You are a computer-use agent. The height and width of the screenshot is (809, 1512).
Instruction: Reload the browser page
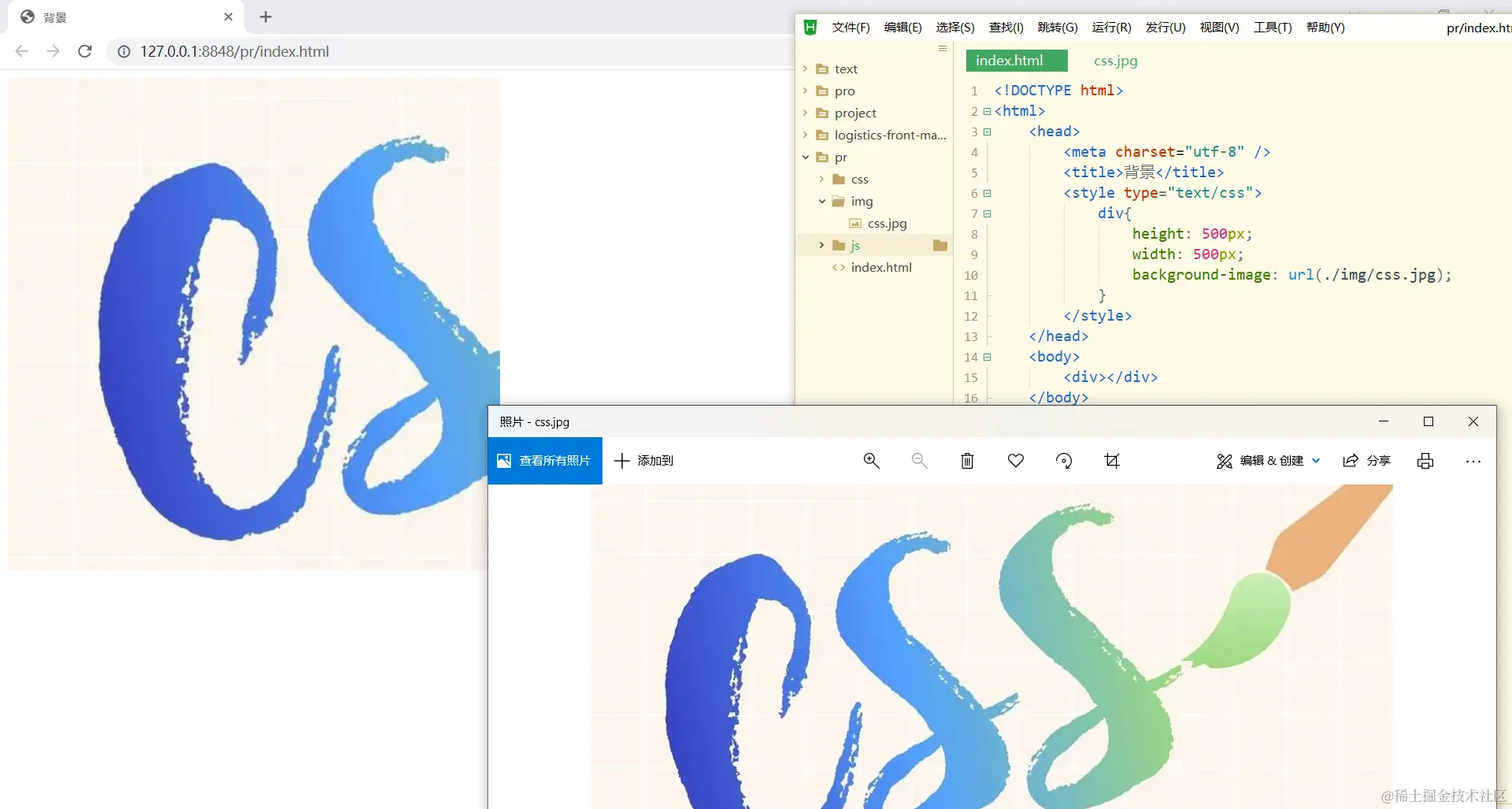pyautogui.click(x=85, y=51)
